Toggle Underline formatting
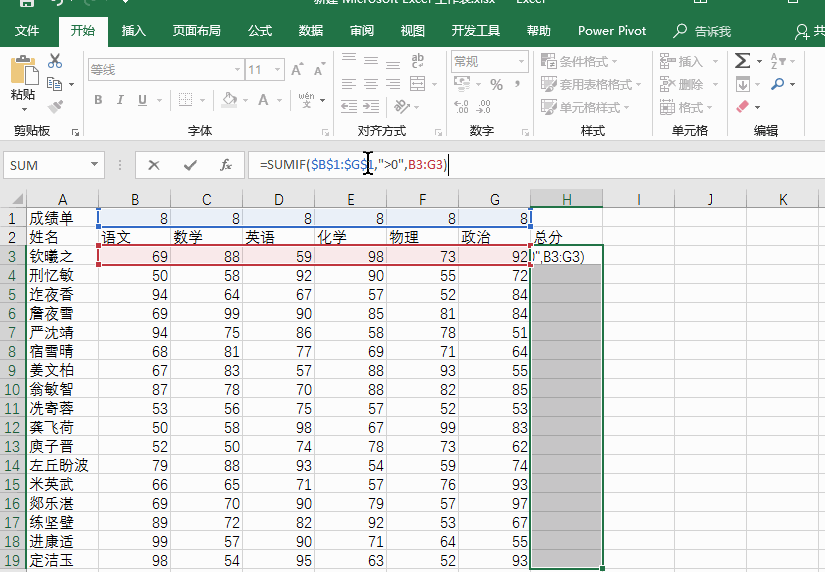This screenshot has height=572, width=825. (x=142, y=100)
